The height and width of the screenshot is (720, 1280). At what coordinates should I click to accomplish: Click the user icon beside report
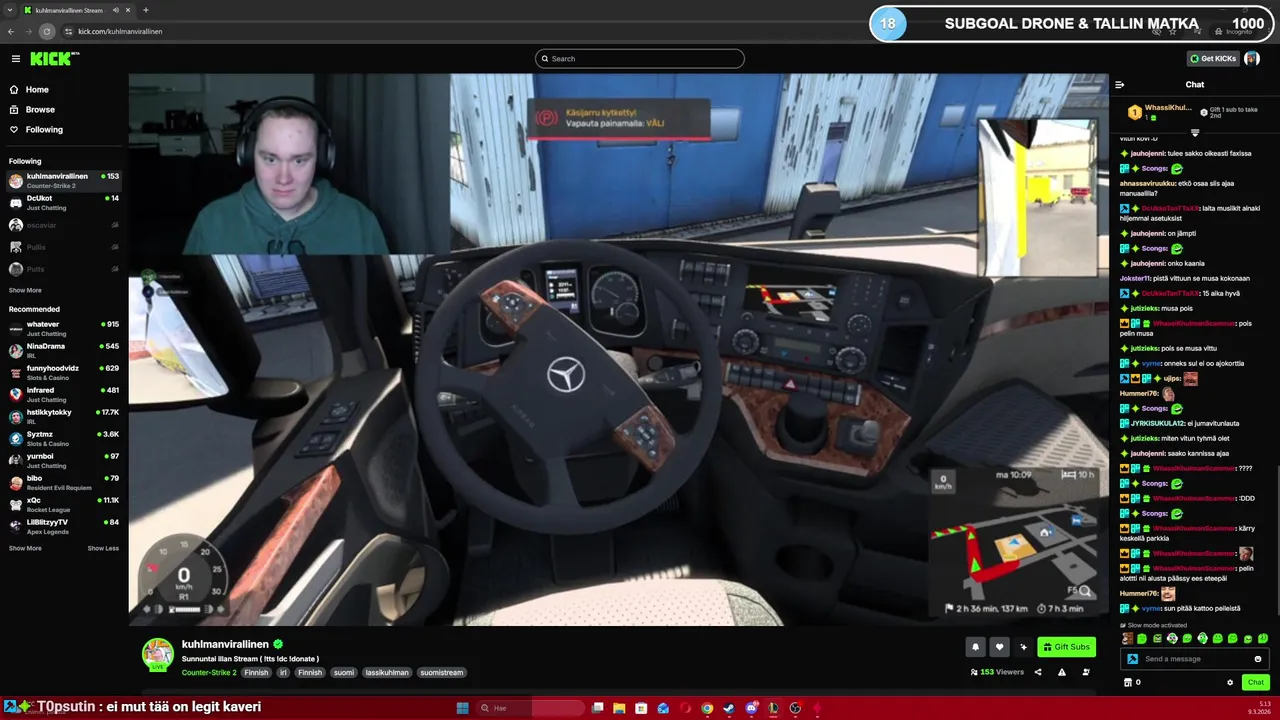click(x=1086, y=672)
